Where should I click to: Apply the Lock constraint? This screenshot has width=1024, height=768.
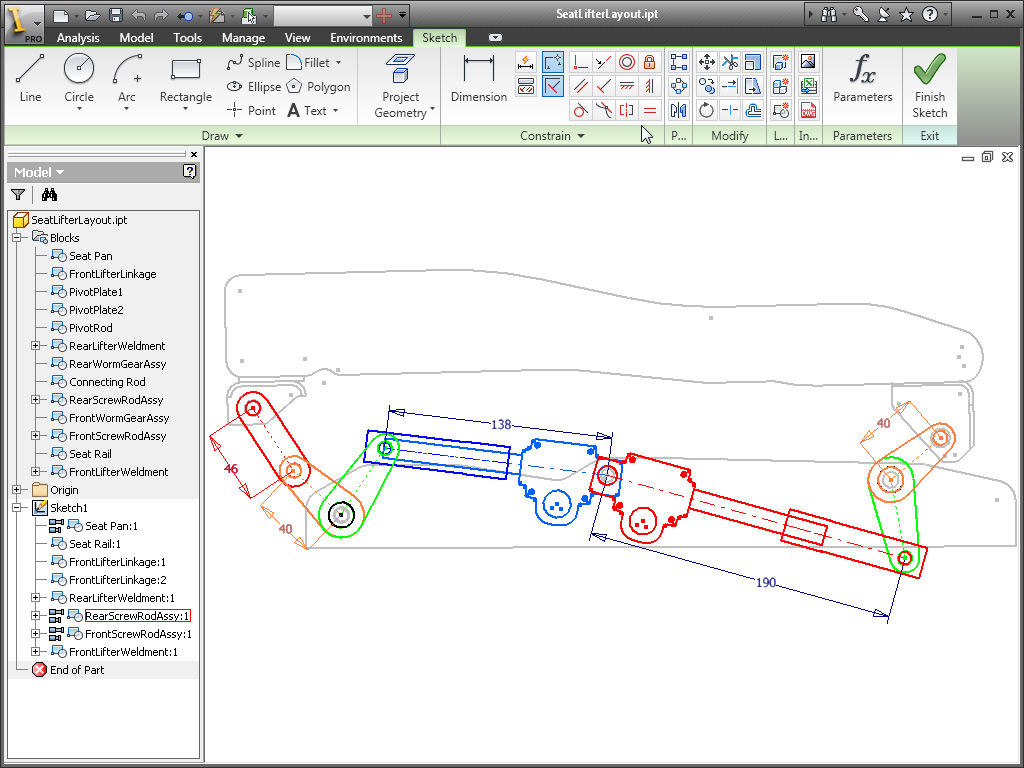(648, 62)
